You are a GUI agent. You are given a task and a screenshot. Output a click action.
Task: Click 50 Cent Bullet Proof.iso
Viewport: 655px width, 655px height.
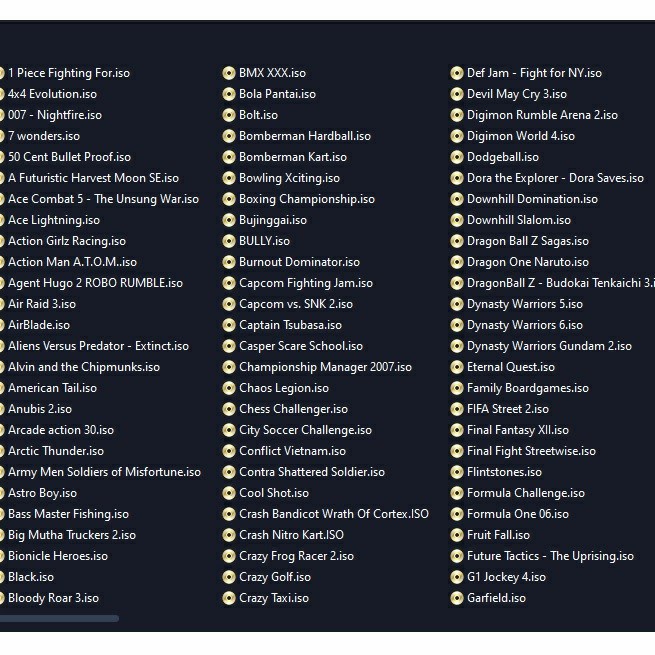tap(69, 157)
